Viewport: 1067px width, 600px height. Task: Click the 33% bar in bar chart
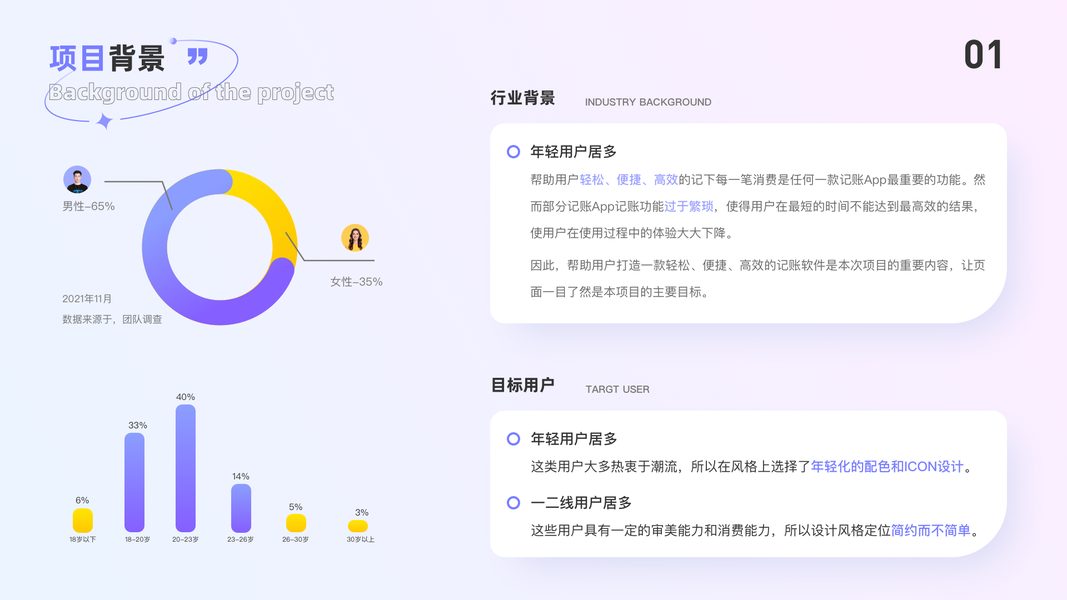135,482
